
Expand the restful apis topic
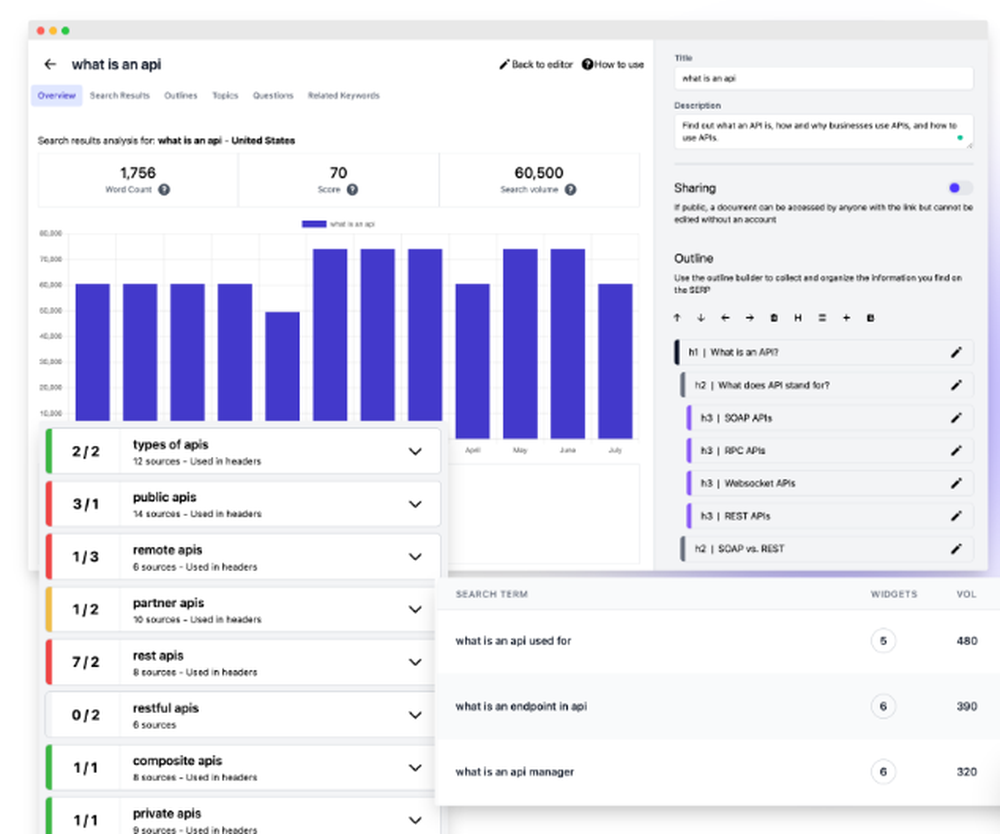(x=415, y=715)
